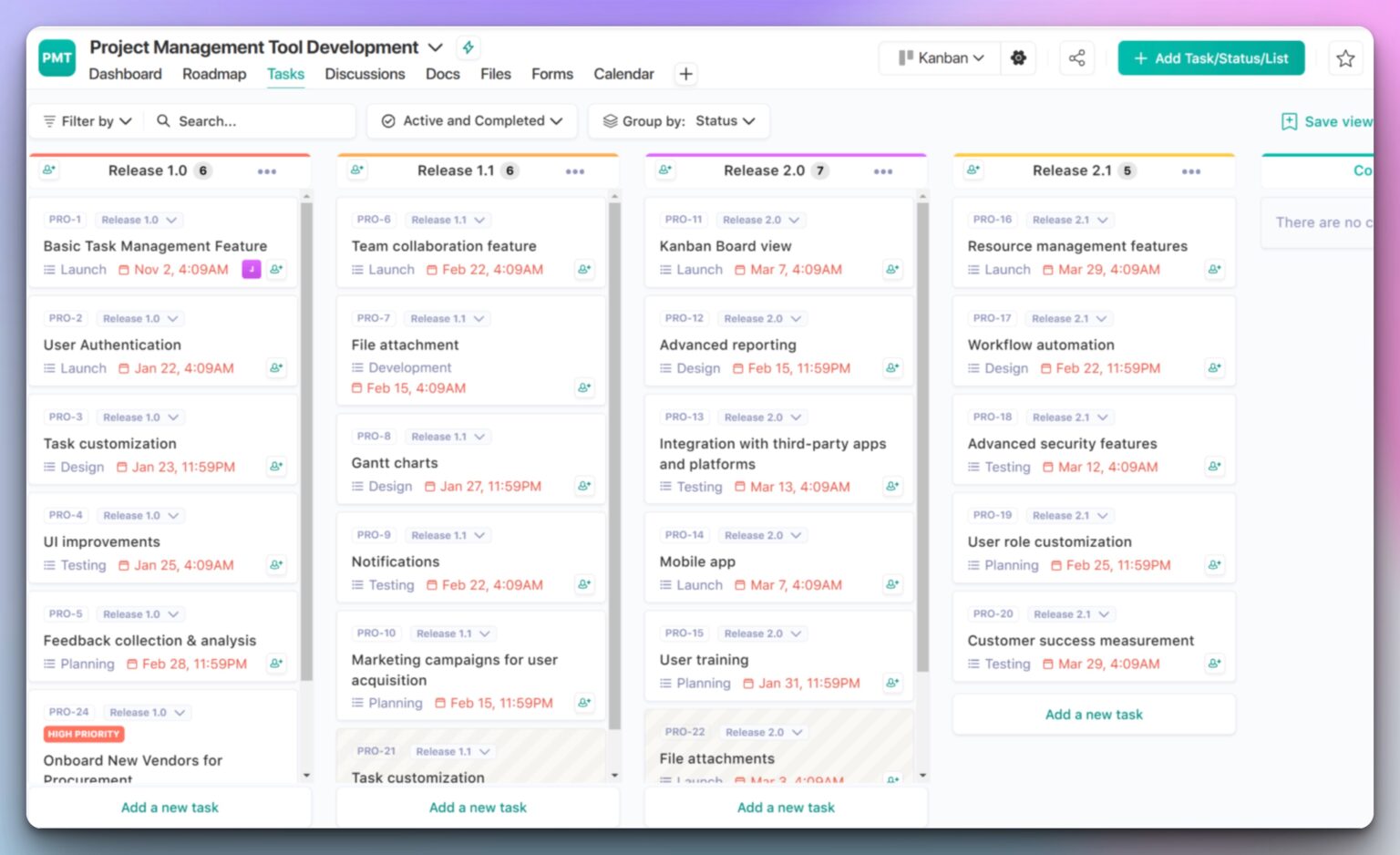Click Add a new task under Release 2.1
This screenshot has height=855, width=1400.
pyautogui.click(x=1093, y=714)
